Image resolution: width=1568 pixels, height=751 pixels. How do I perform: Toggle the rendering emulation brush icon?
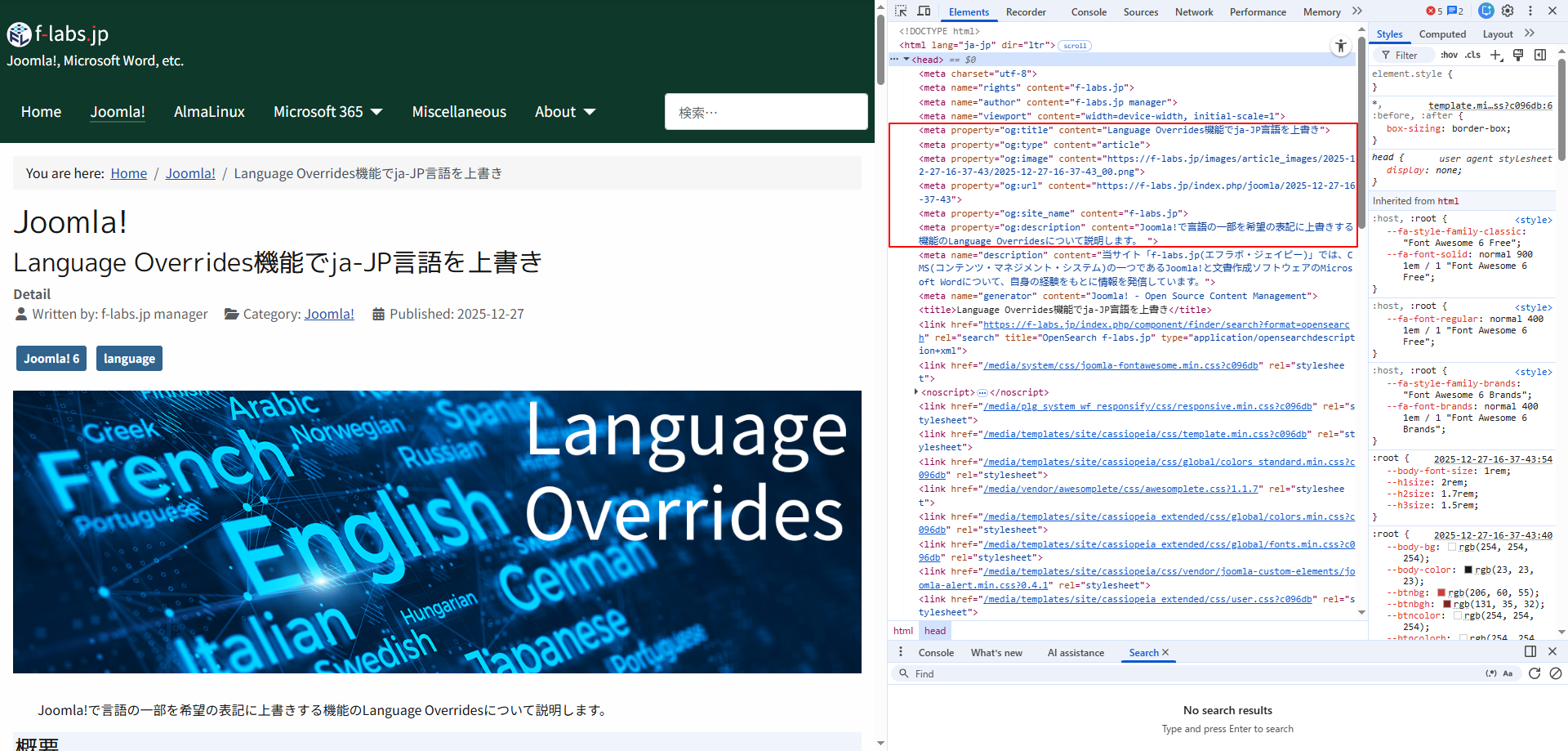1518,55
